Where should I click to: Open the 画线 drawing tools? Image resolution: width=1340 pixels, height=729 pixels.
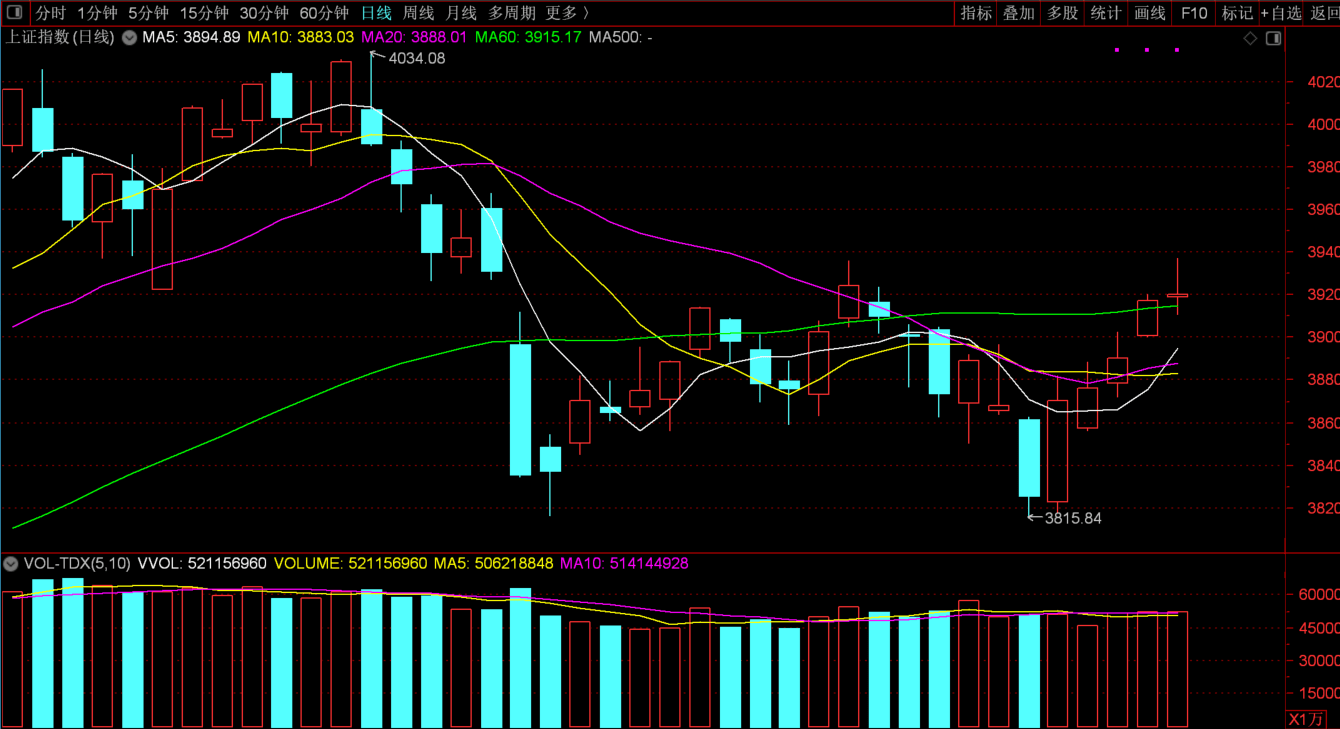(1150, 13)
